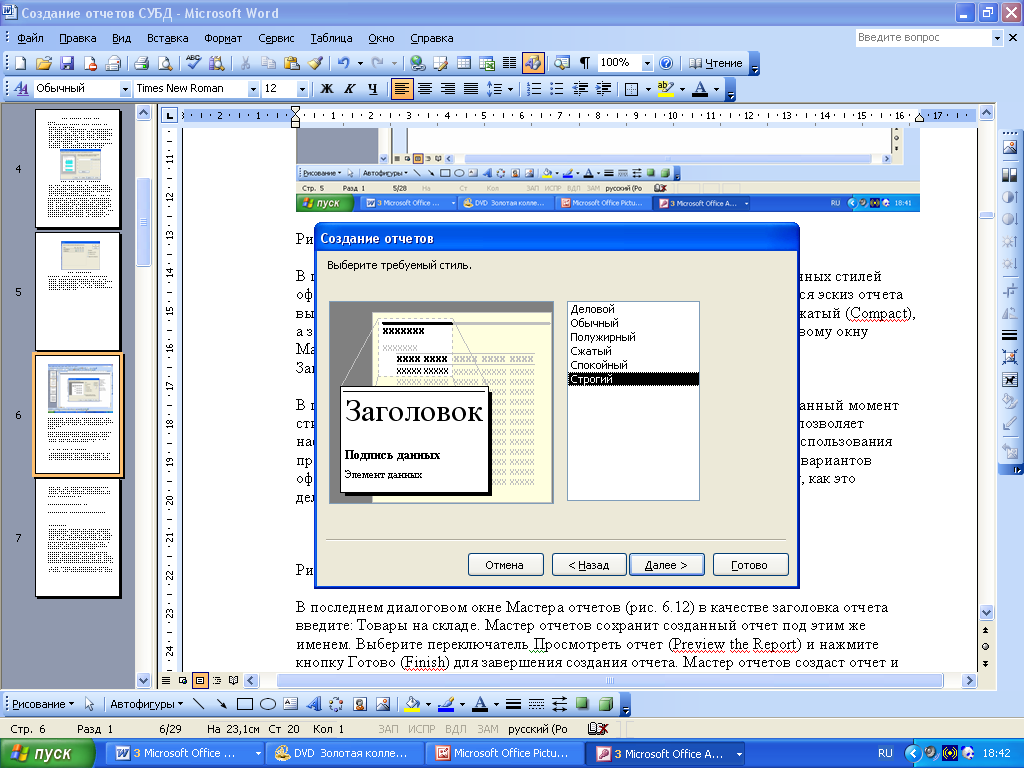The image size is (1024, 768).
Task: Toggle left text alignment
Action: point(402,89)
